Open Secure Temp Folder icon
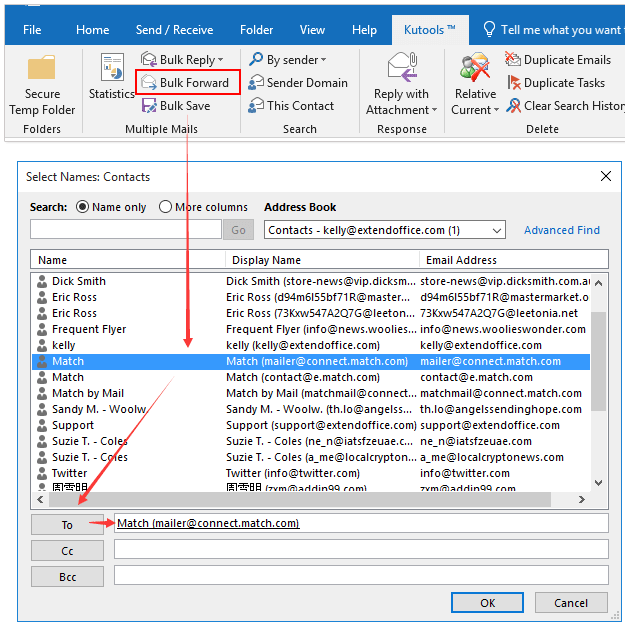 point(42,70)
